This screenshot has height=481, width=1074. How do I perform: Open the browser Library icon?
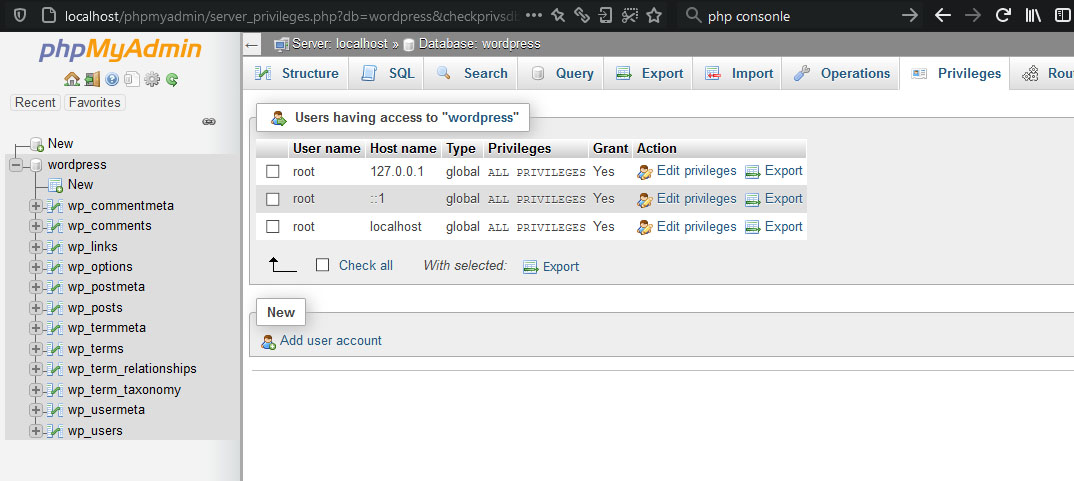pos(1033,15)
